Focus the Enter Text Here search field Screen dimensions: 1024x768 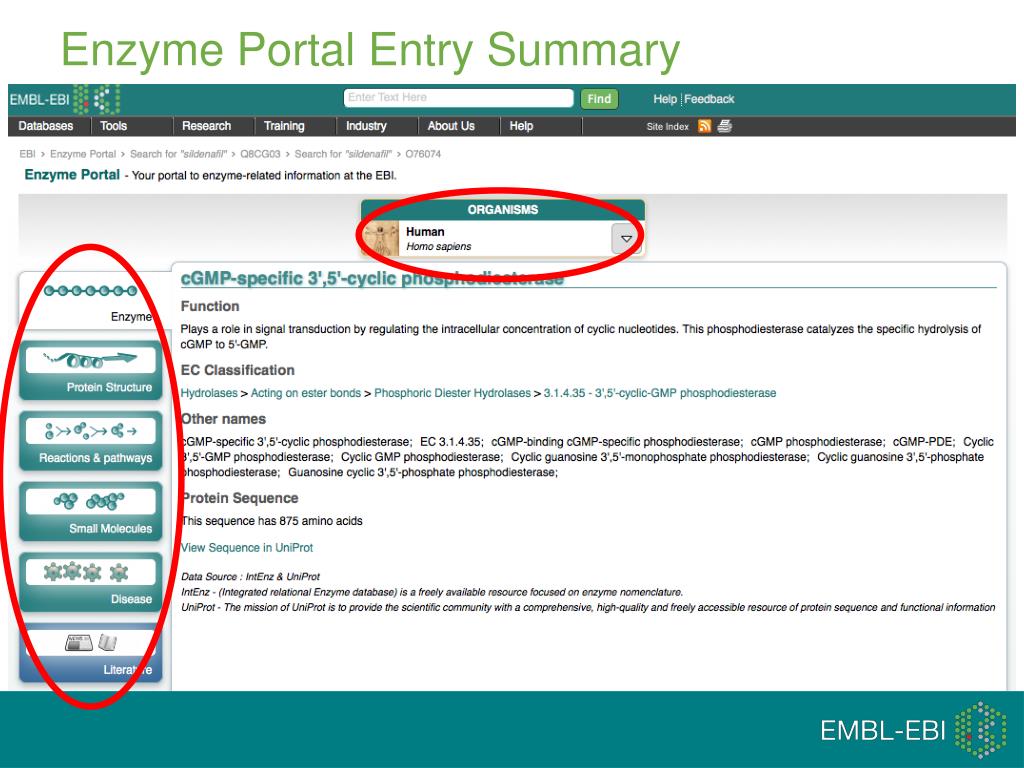(x=458, y=98)
